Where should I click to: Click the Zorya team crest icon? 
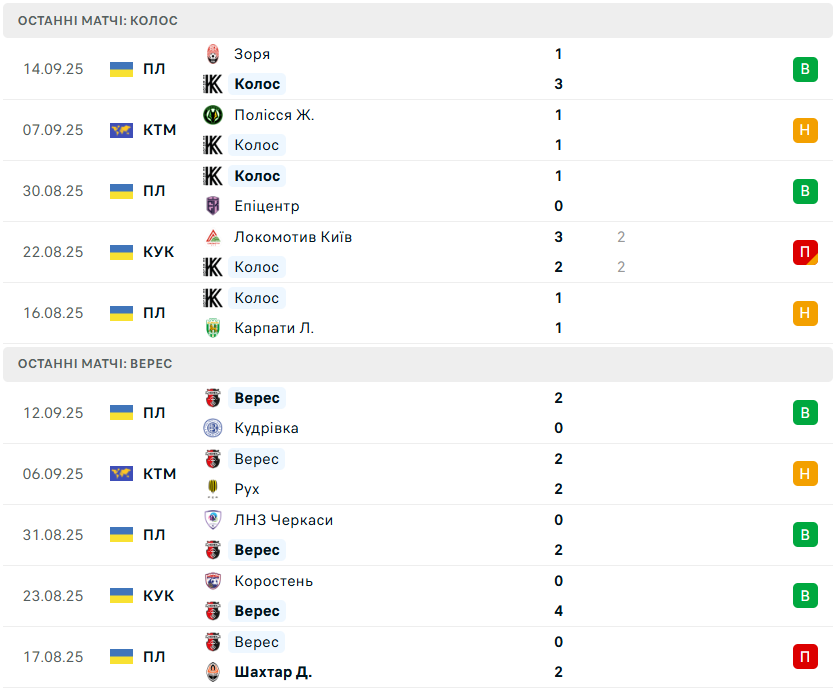click(212, 54)
